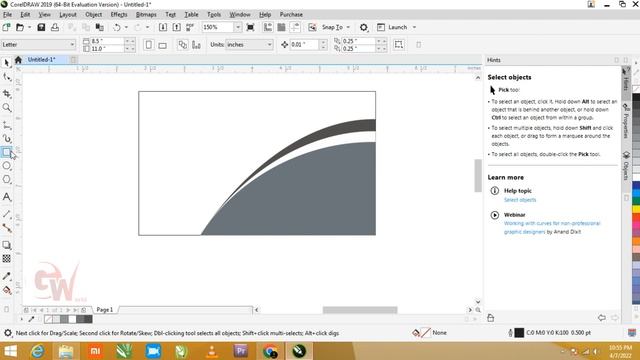Expand the Undo history dropdown arrow

pos(126,27)
